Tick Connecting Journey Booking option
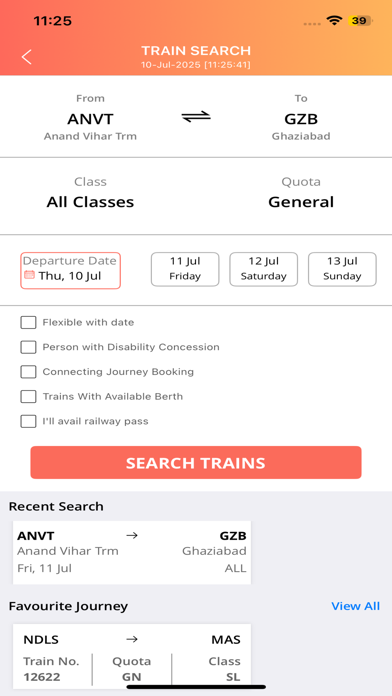Image resolution: width=392 pixels, height=696 pixels. [28, 372]
